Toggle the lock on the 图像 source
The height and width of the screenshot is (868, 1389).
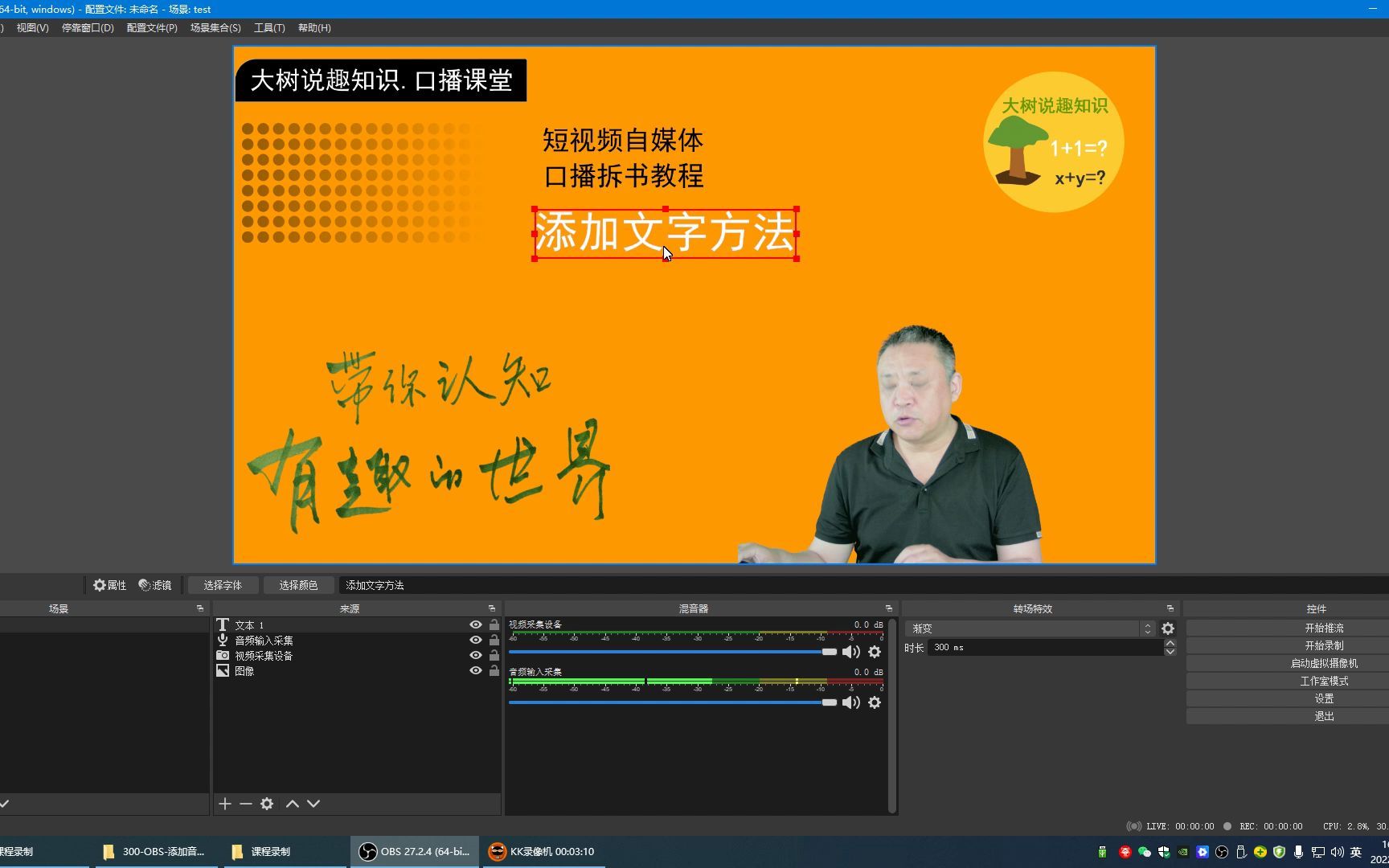pyautogui.click(x=494, y=670)
